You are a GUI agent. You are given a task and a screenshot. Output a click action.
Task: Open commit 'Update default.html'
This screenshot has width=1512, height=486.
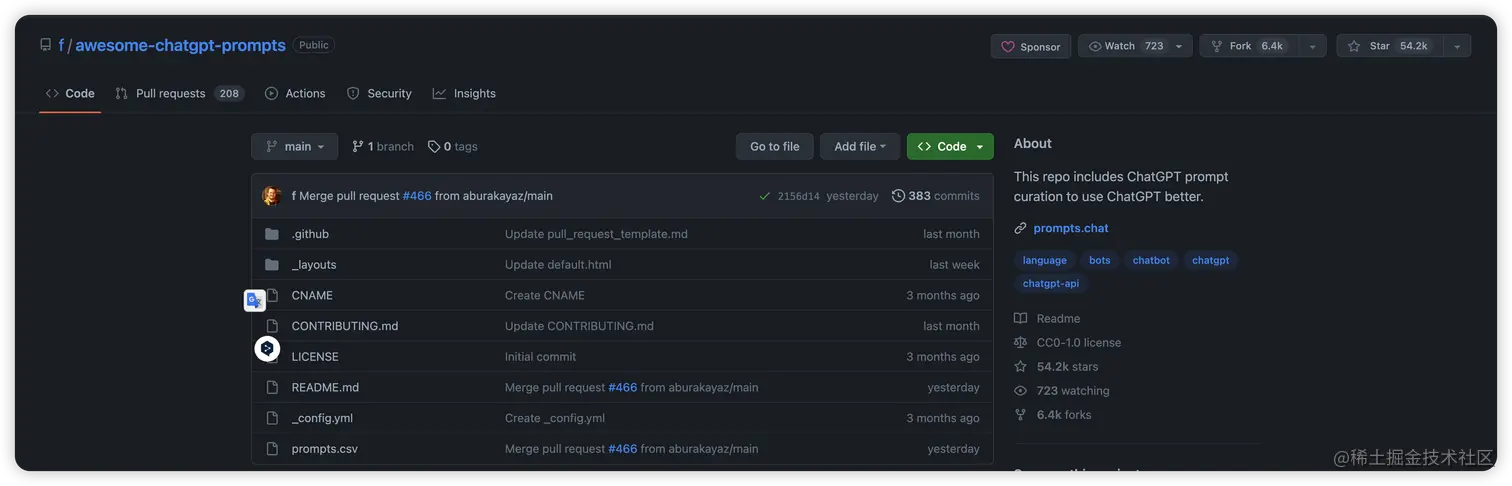pyautogui.click(x=558, y=265)
